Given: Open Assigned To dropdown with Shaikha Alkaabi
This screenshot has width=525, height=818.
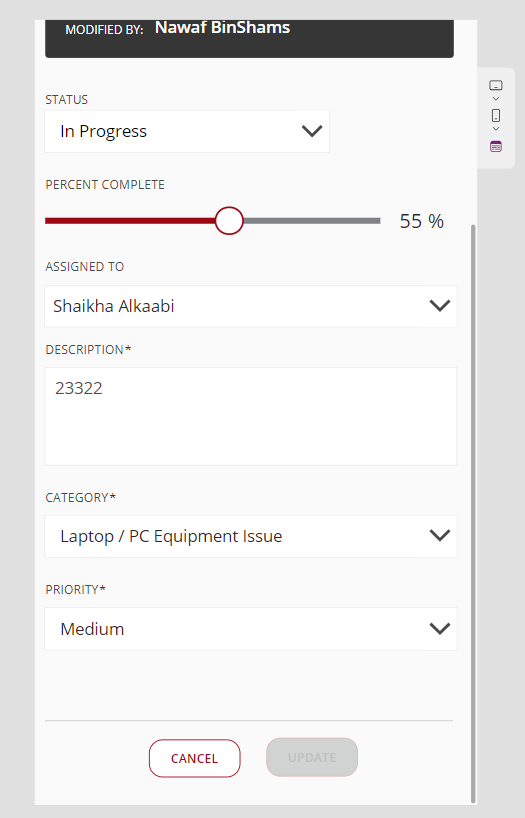Looking at the screenshot, I should coord(250,306).
